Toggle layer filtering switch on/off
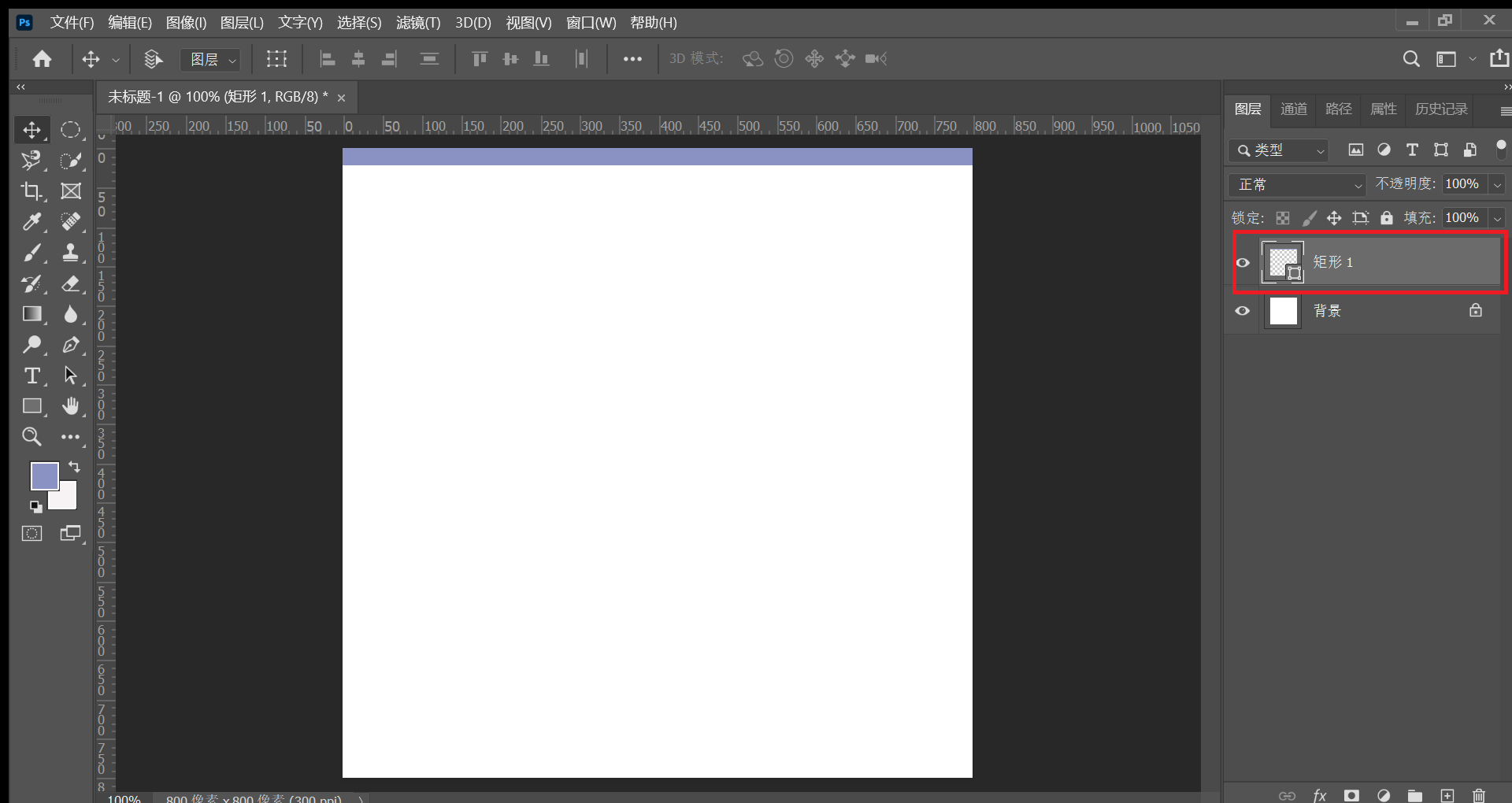1512x803 pixels. tap(1501, 150)
